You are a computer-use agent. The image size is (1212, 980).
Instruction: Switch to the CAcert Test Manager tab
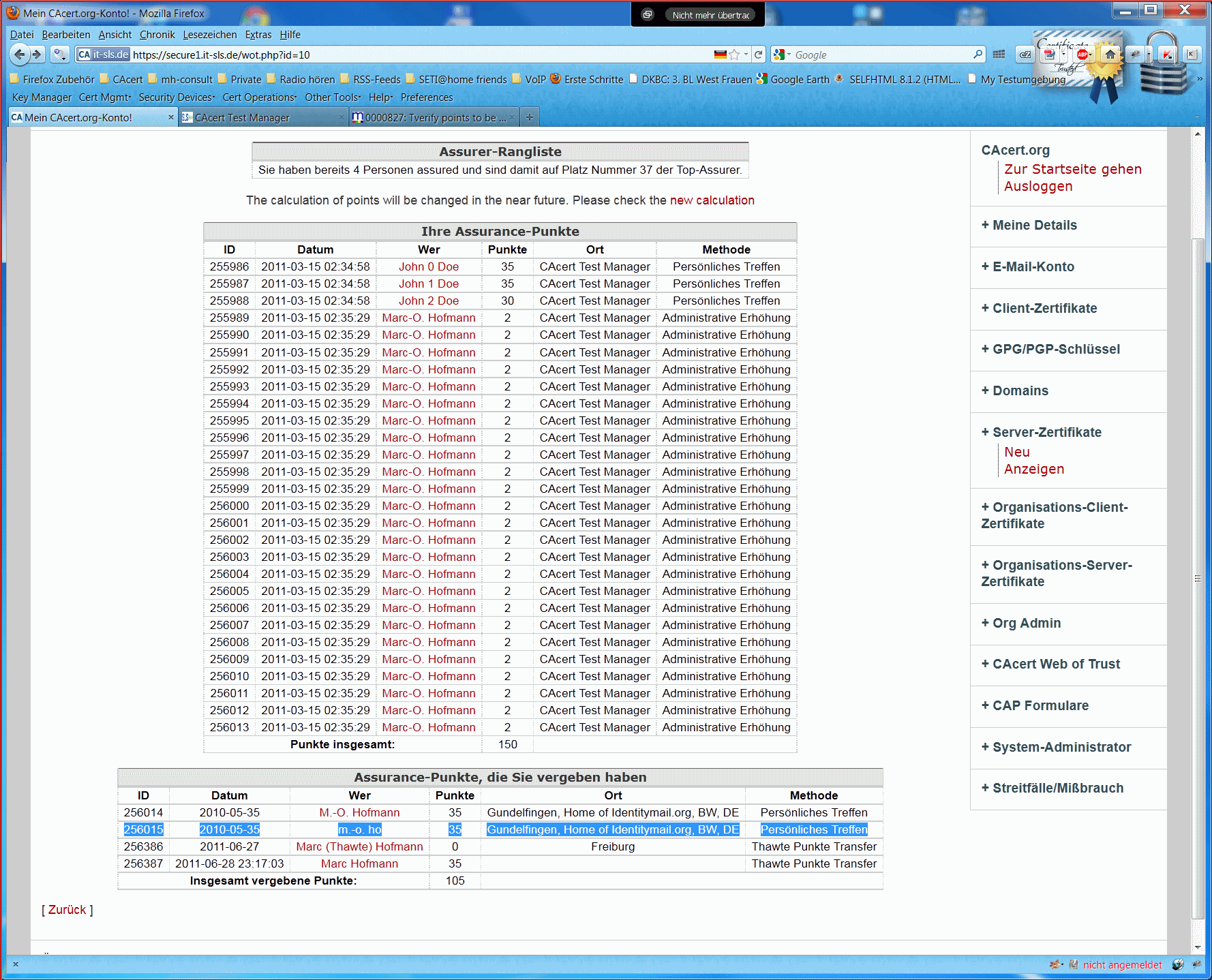264,117
